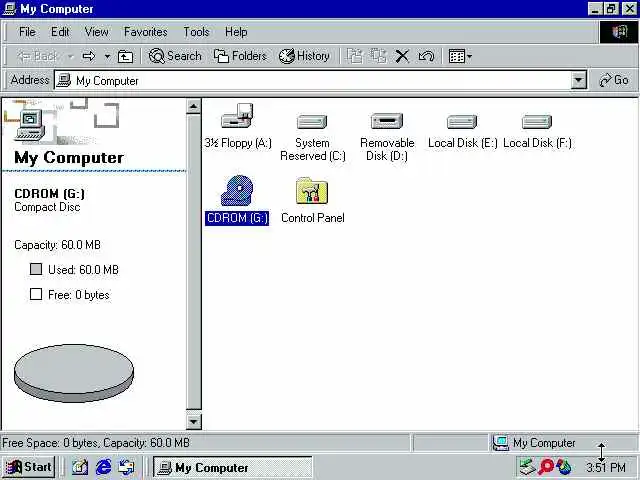
Task: Click the Search toolbar button
Action: [175, 56]
